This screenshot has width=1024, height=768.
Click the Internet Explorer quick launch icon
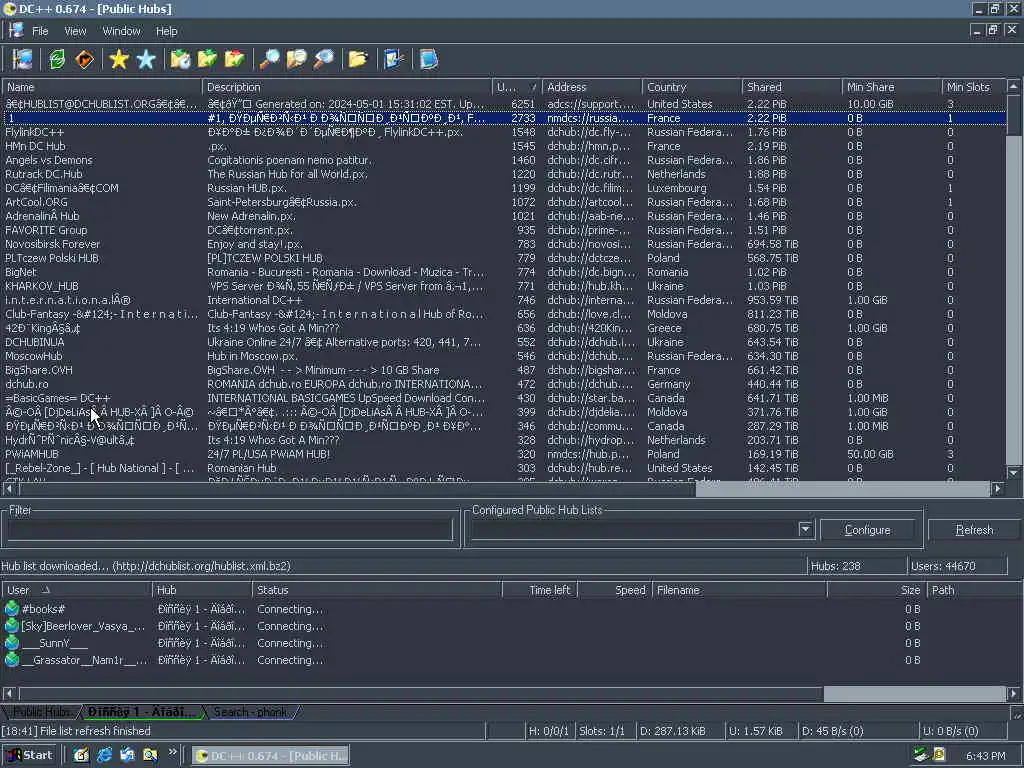point(104,755)
